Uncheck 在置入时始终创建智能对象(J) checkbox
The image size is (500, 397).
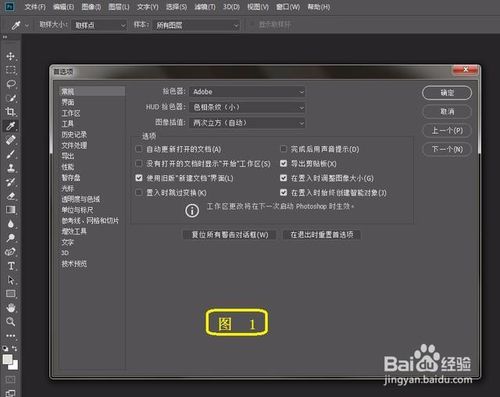click(x=283, y=192)
